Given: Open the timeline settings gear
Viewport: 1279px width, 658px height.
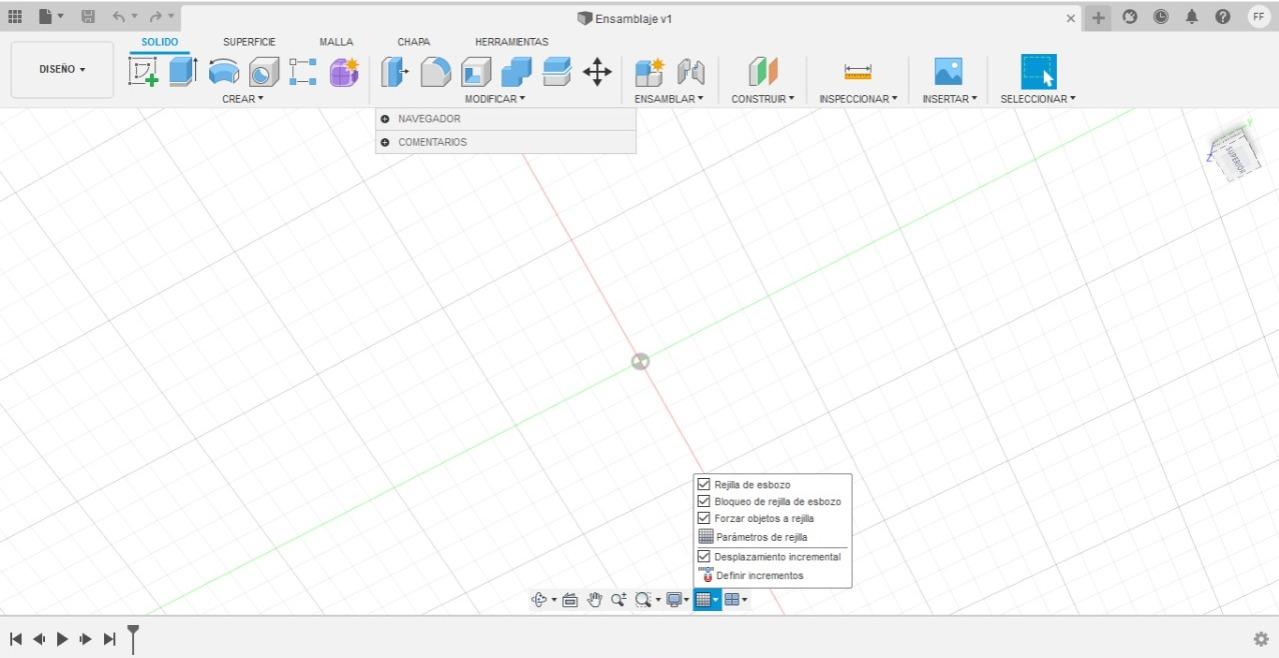Looking at the screenshot, I should pos(1261,638).
